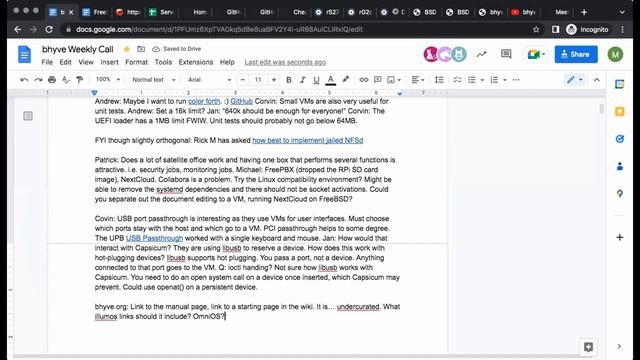Screen dimensions: 640x360
Task: Open the Insert menu
Action: [x=109, y=62]
